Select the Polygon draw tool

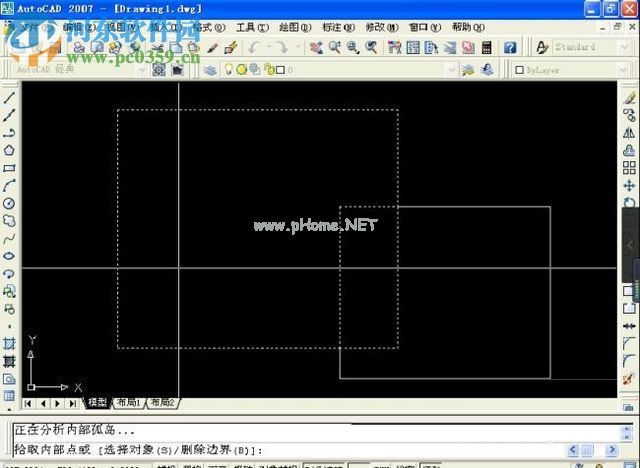coord(9,151)
